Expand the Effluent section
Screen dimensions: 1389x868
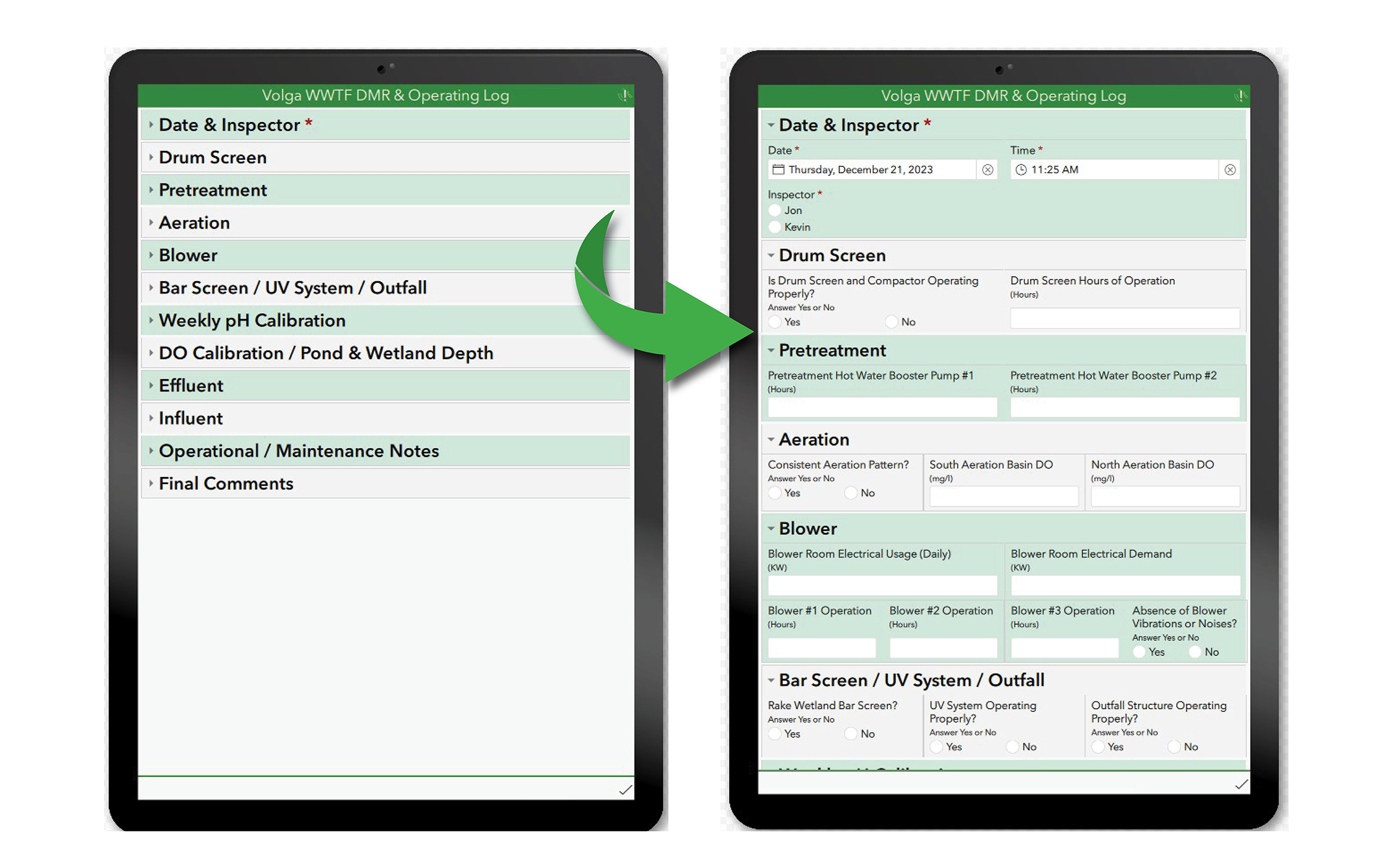[x=191, y=386]
